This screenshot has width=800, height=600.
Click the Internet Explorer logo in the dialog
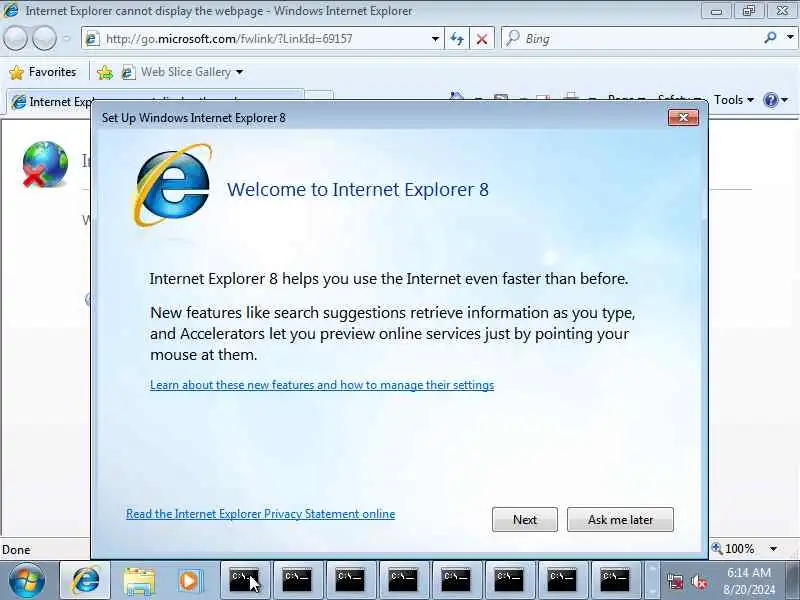tap(172, 185)
